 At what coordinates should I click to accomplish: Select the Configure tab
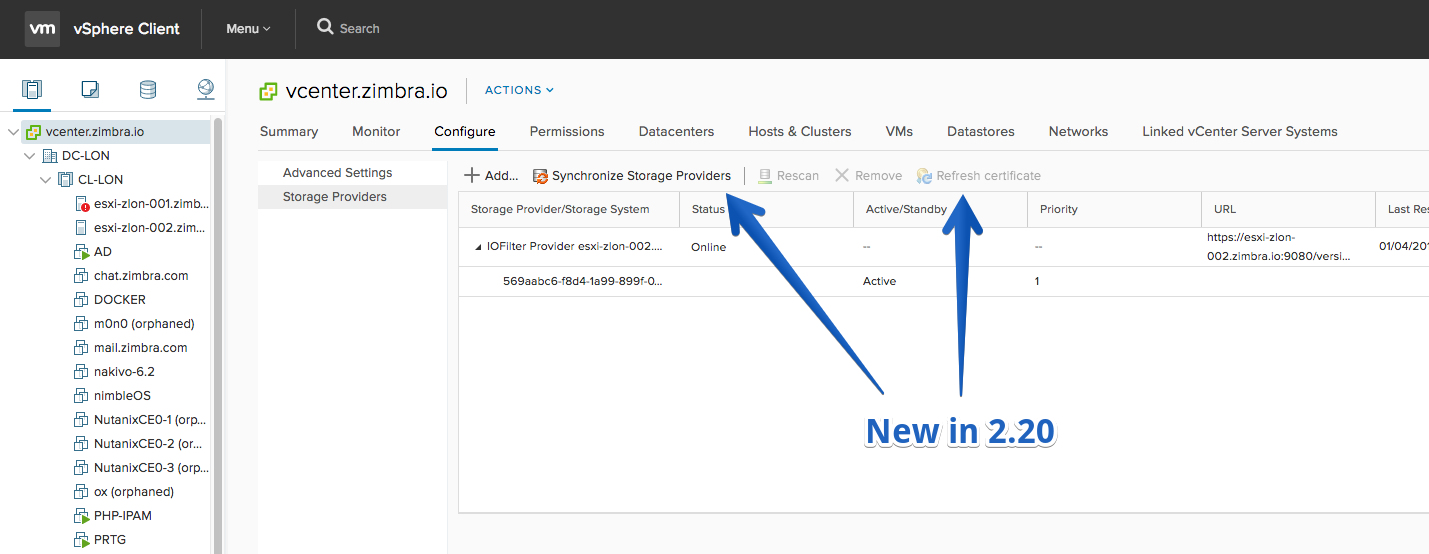point(465,132)
